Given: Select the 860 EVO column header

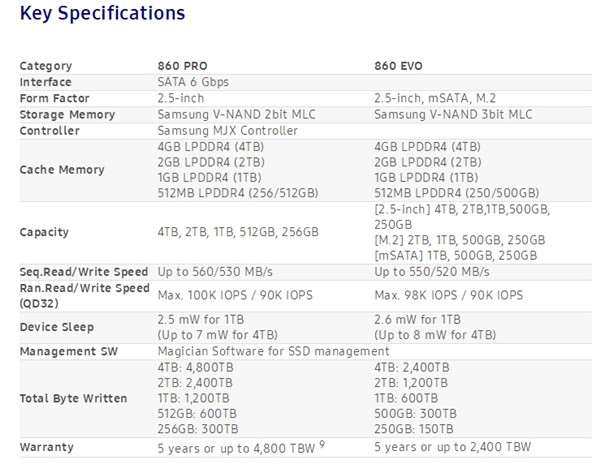Looking at the screenshot, I should (x=398, y=66).
